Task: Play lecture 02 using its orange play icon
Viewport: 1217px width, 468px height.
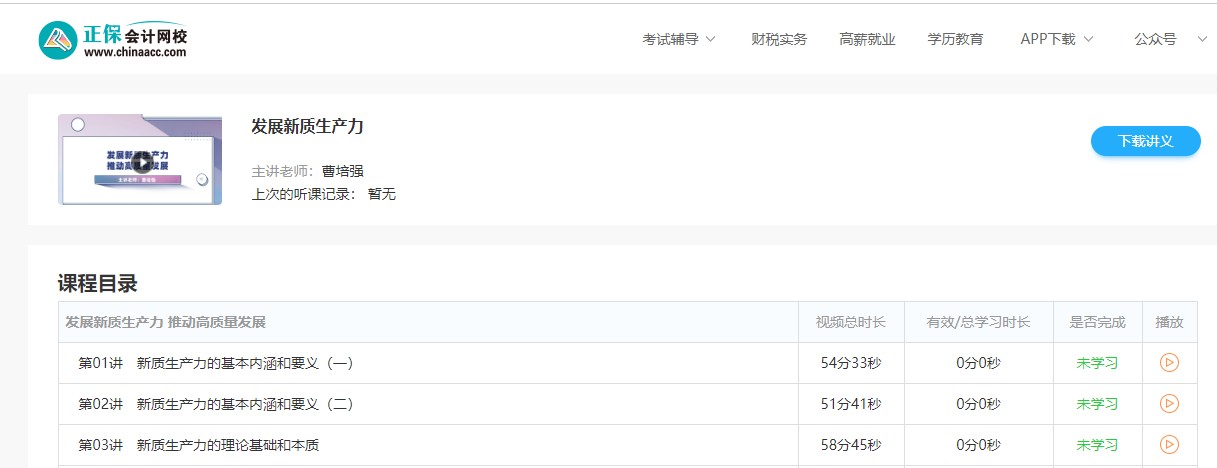Action: coord(1169,404)
